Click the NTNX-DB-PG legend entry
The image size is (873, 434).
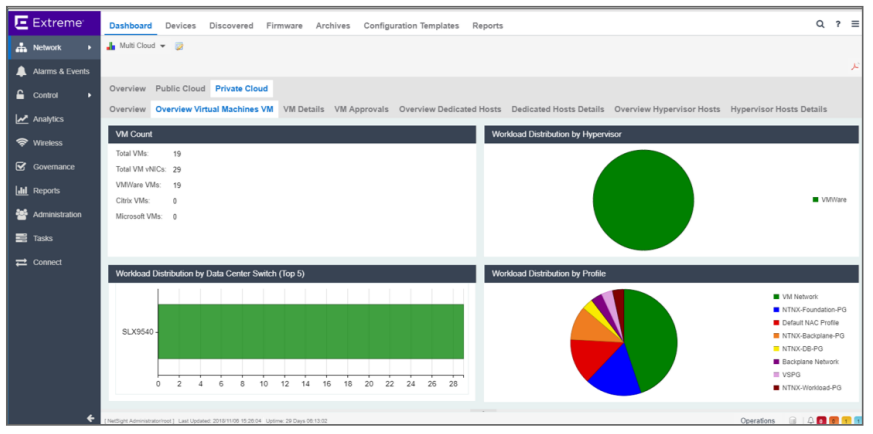[798, 348]
